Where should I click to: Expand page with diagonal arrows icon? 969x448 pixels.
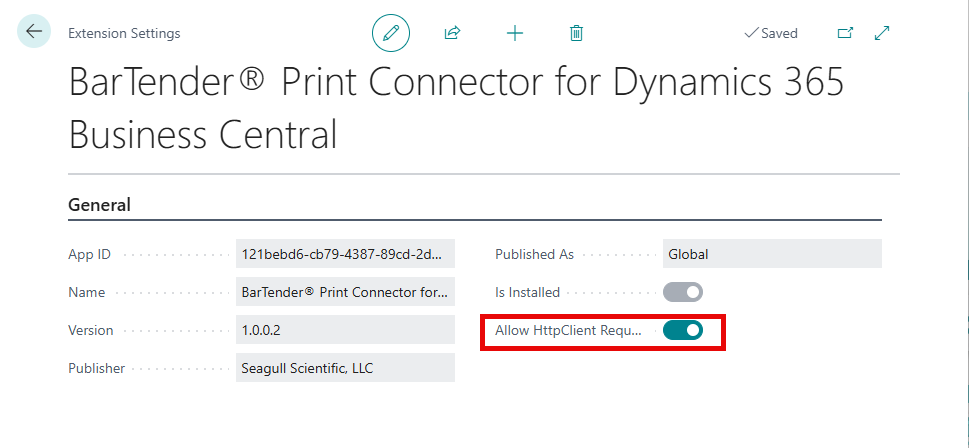tap(882, 33)
